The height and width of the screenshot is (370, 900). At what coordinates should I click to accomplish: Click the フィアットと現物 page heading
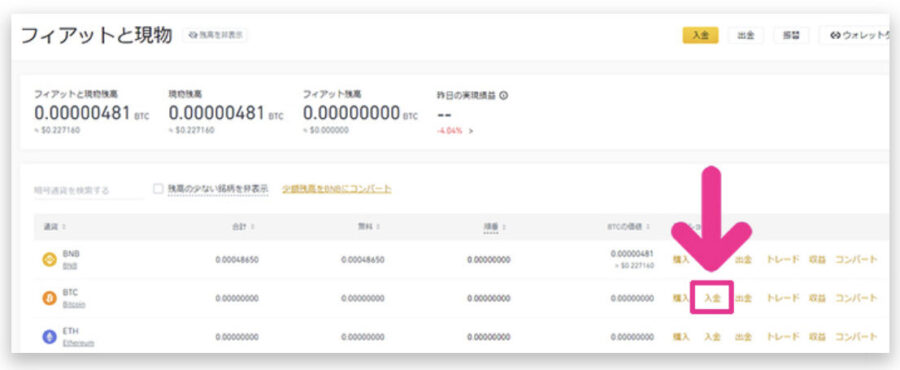(x=96, y=36)
